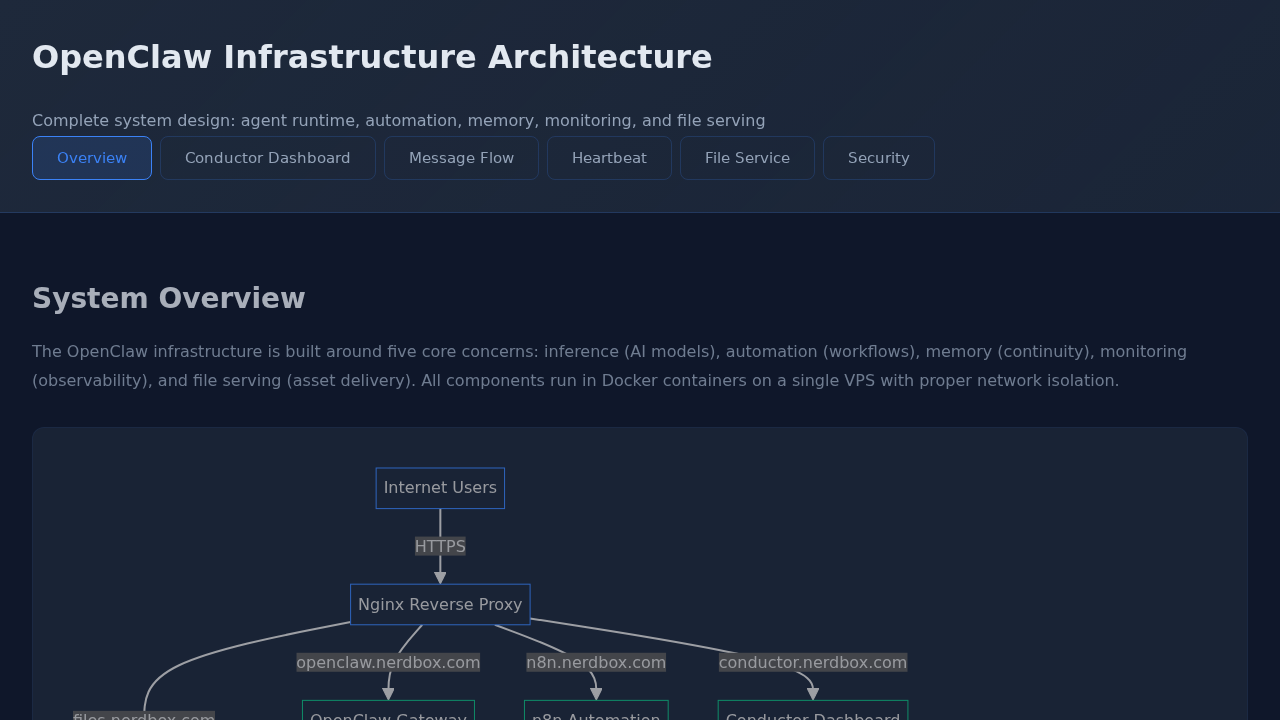
Task: Show the File Service tab
Action: [747, 158]
